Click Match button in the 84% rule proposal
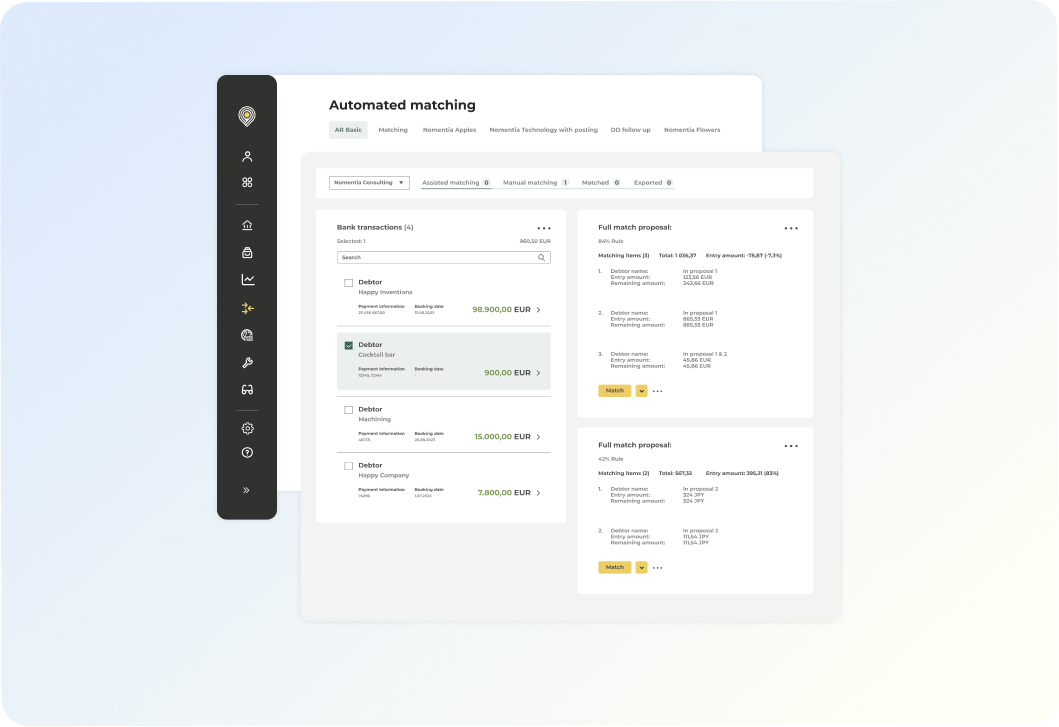The width and height of the screenshot is (1059, 727). point(615,391)
